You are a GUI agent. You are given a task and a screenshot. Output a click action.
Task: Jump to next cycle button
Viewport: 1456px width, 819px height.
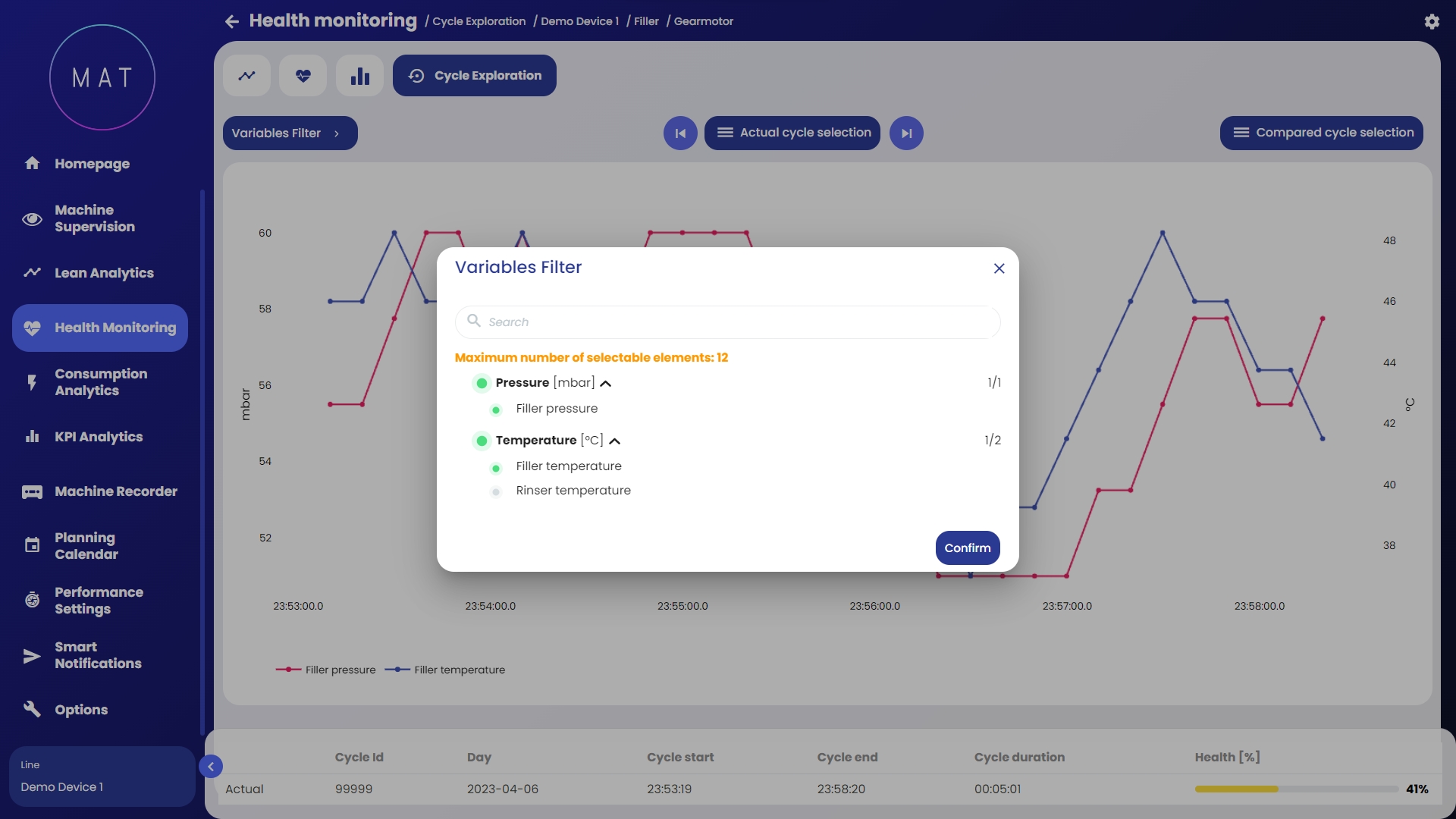(906, 133)
